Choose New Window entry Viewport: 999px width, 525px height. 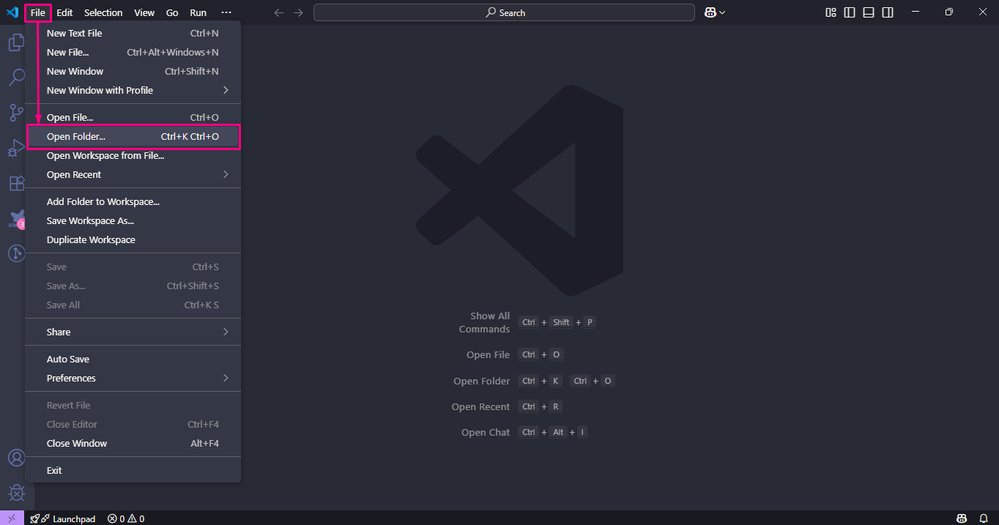pyautogui.click(x=133, y=71)
